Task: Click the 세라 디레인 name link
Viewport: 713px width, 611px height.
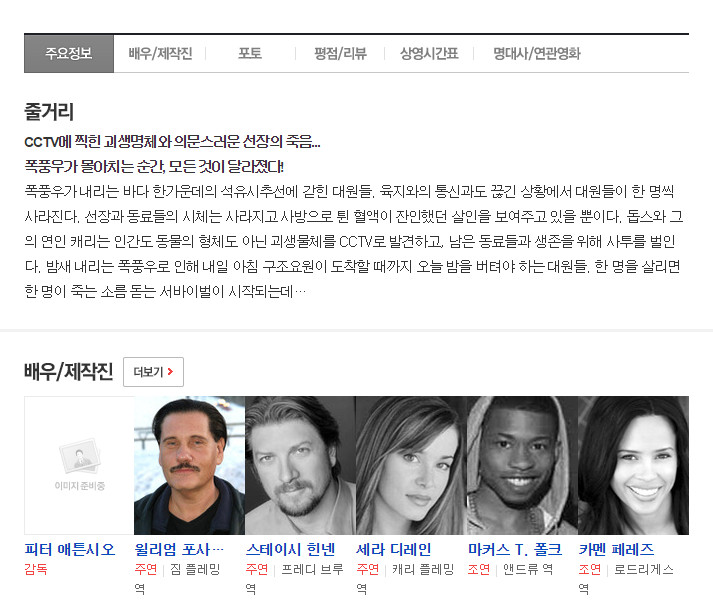Action: 394,549
